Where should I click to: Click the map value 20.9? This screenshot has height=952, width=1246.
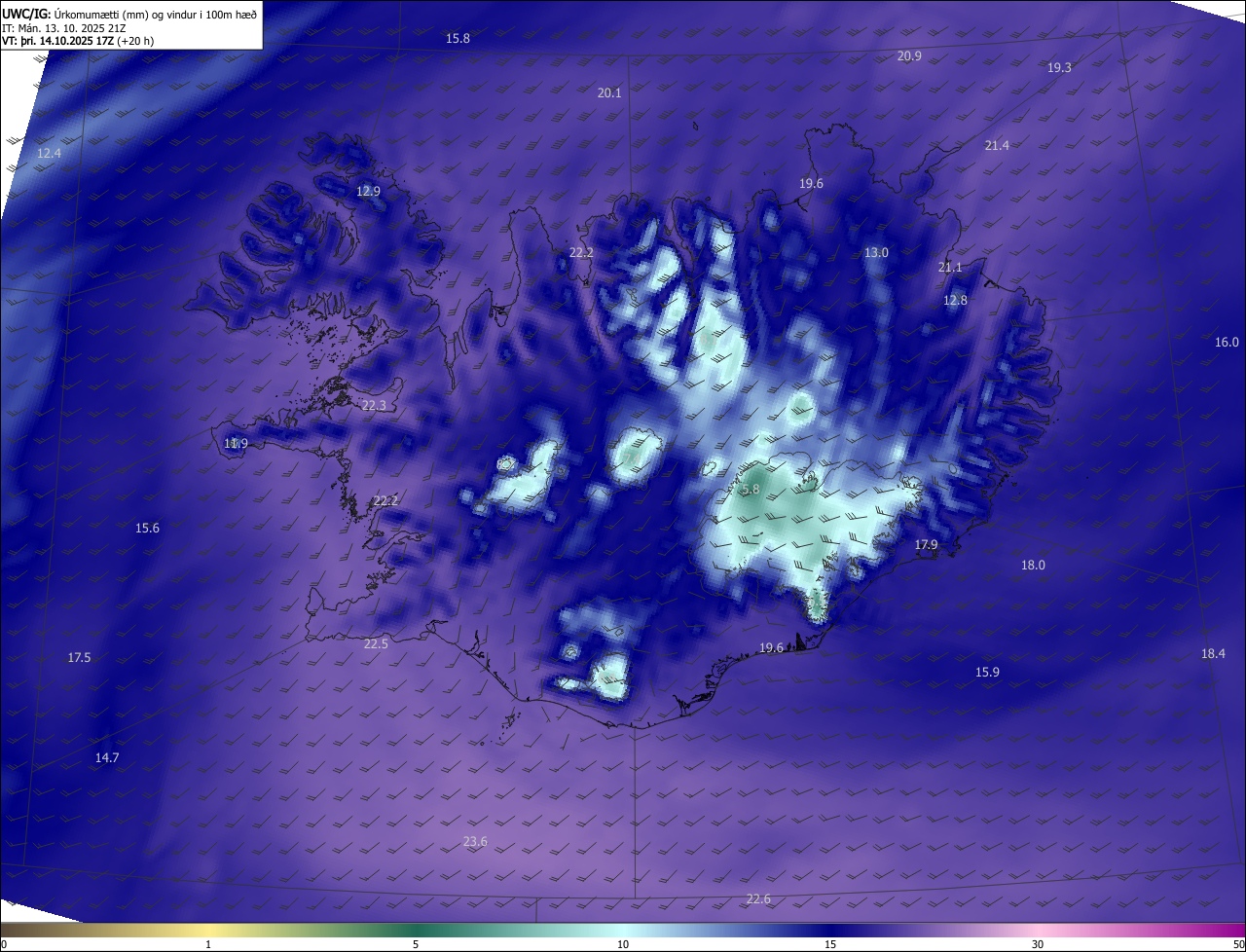(x=909, y=56)
